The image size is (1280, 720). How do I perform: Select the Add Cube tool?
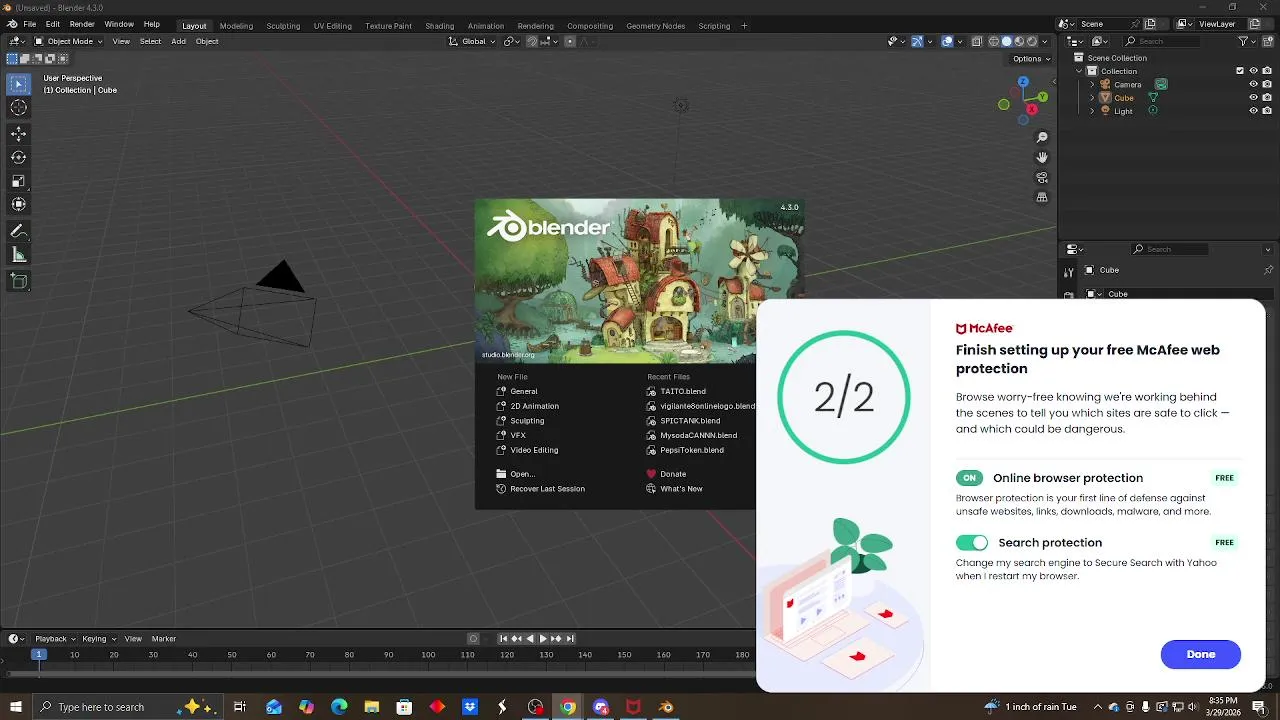tap(18, 281)
